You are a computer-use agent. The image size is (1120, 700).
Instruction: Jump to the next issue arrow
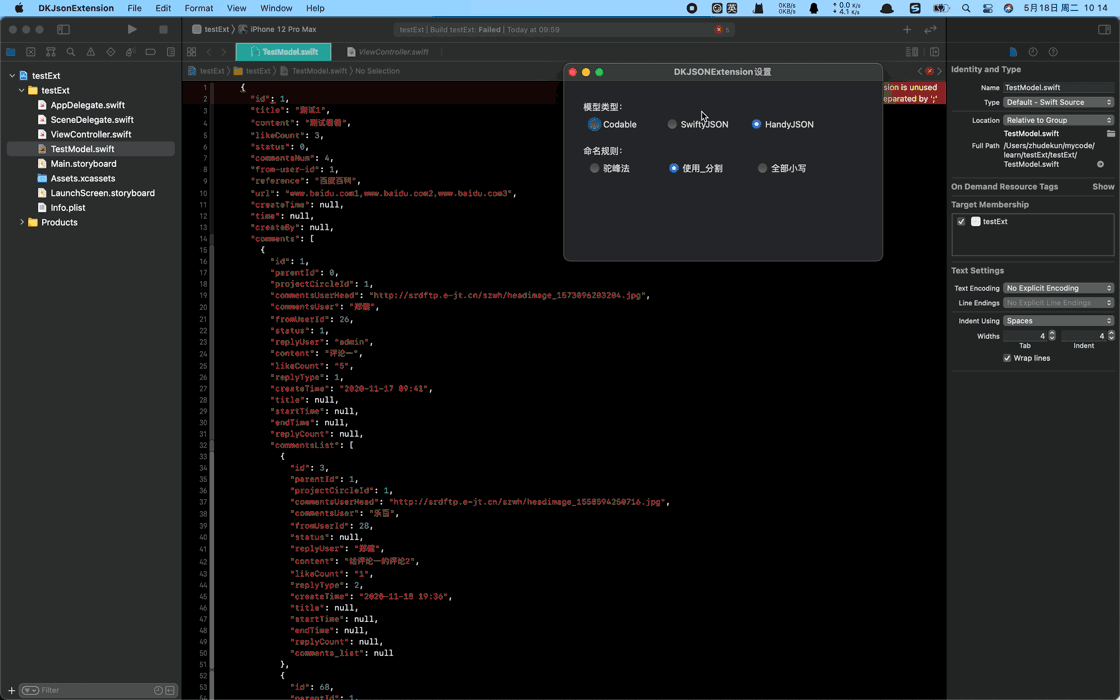coord(939,71)
